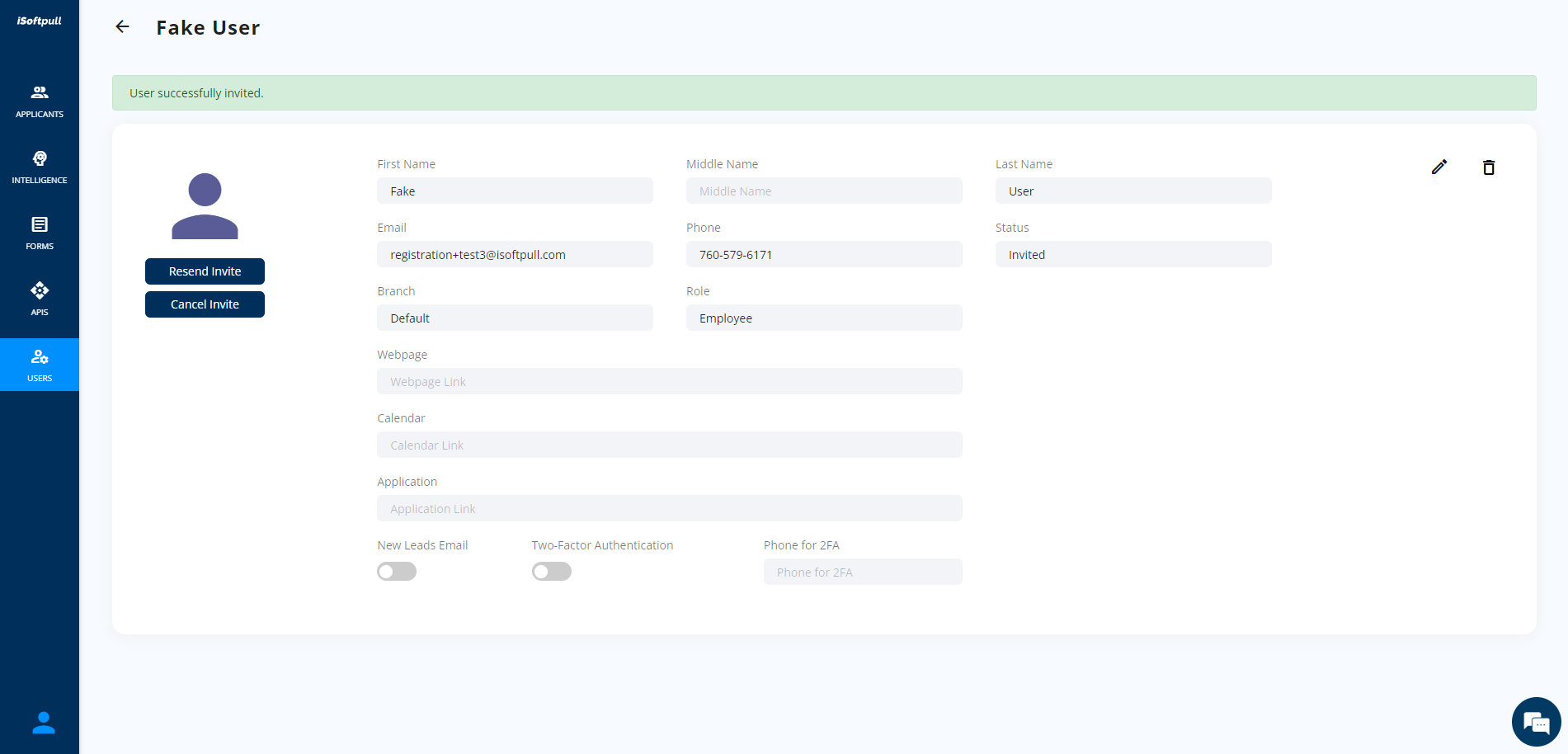Click the 'Application' label
Screen dimensions: 1568x754
point(407,482)
